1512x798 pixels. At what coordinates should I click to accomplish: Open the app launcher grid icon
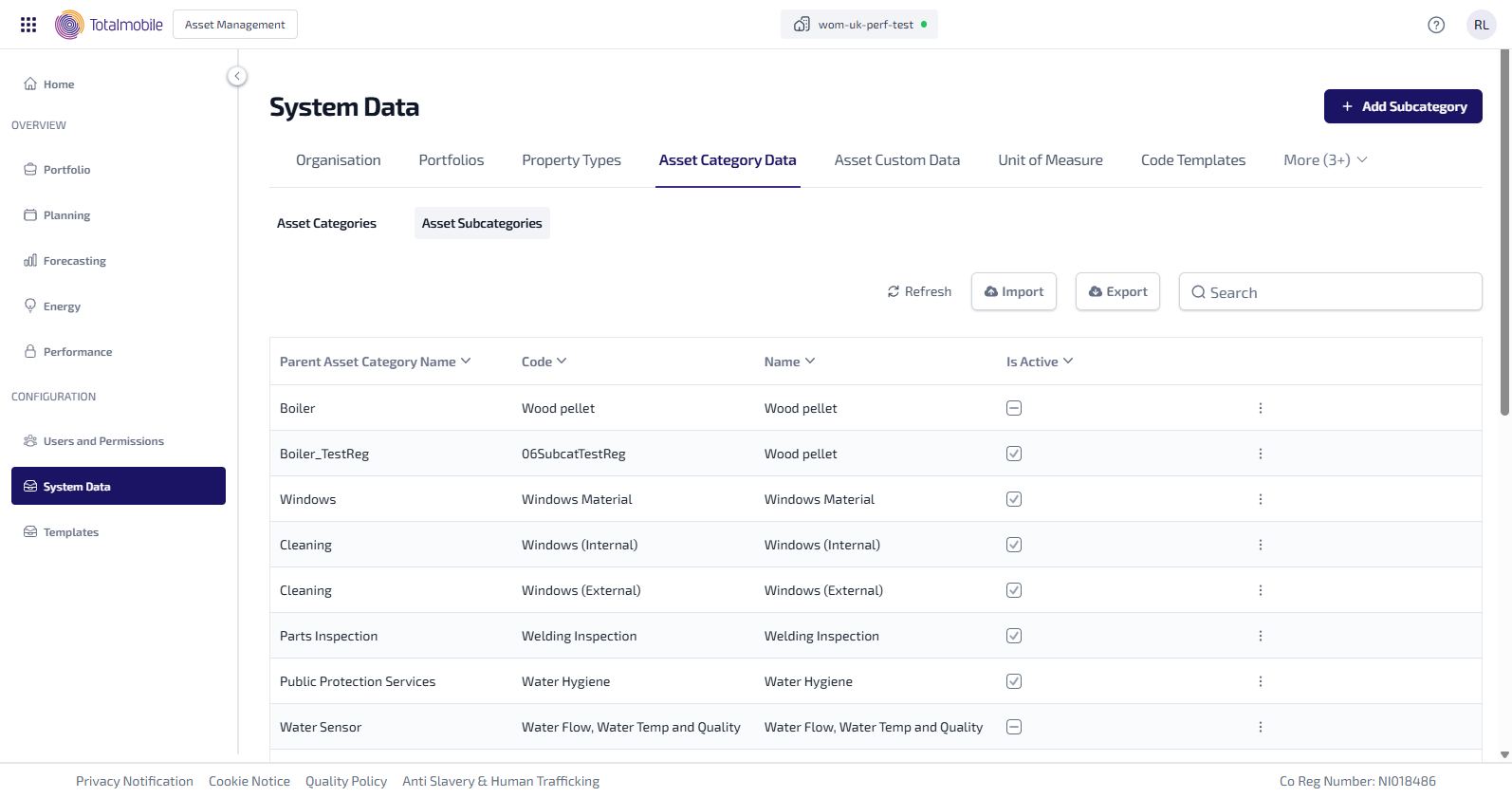pos(28,25)
